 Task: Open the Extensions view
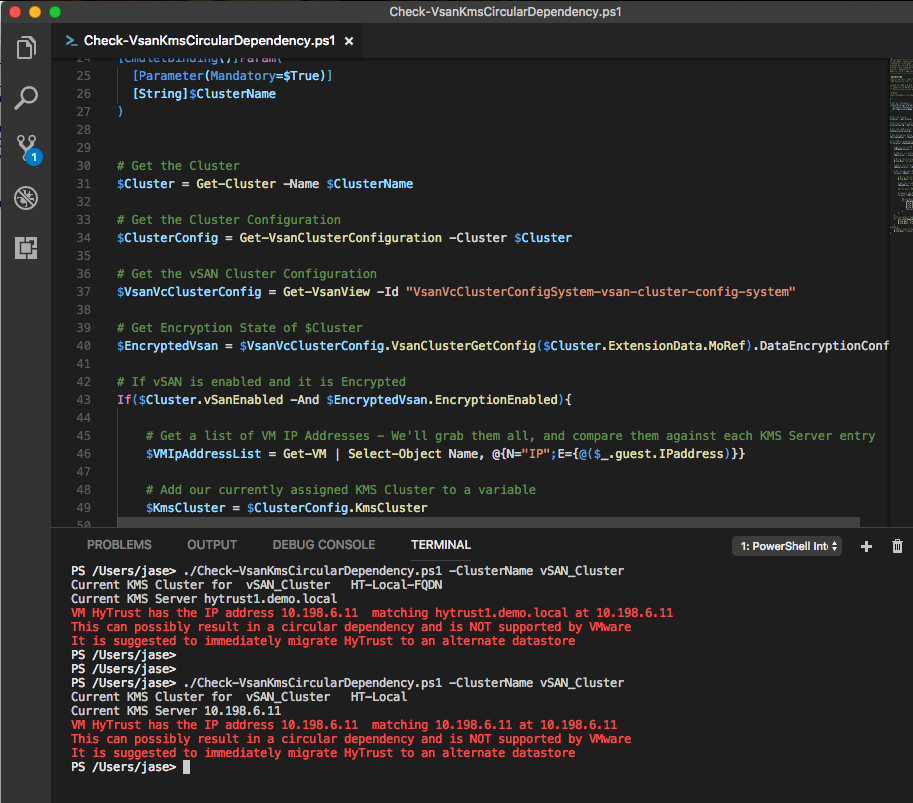26,248
